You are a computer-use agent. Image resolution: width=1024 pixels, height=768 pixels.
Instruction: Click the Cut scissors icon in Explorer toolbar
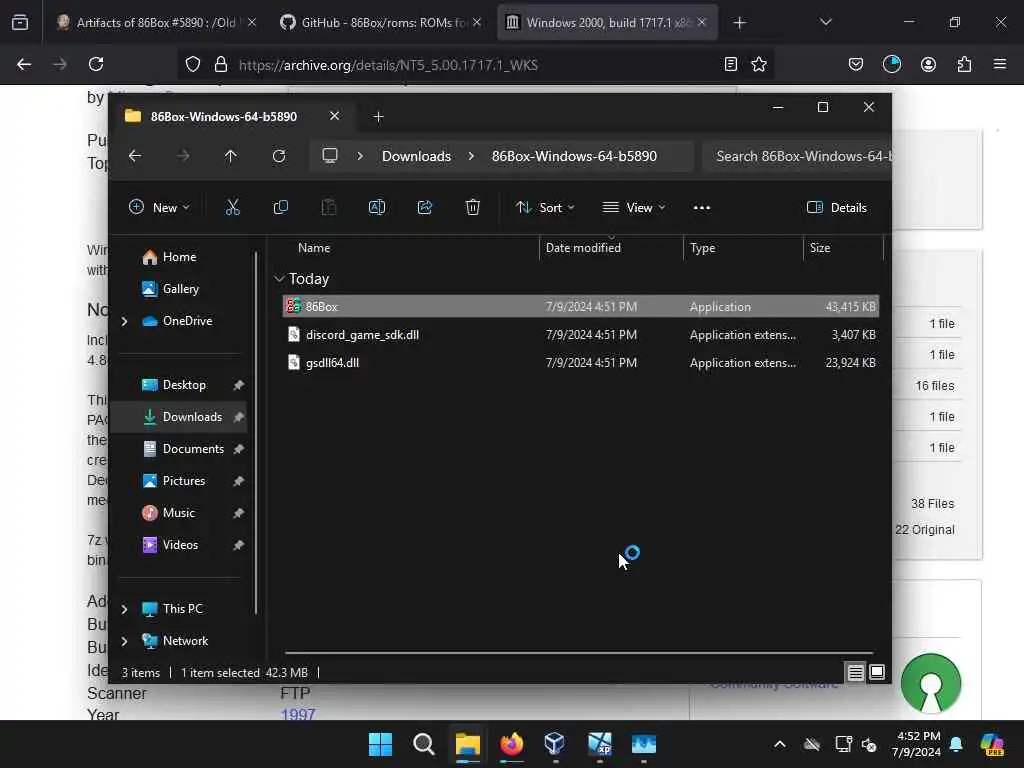tap(232, 208)
